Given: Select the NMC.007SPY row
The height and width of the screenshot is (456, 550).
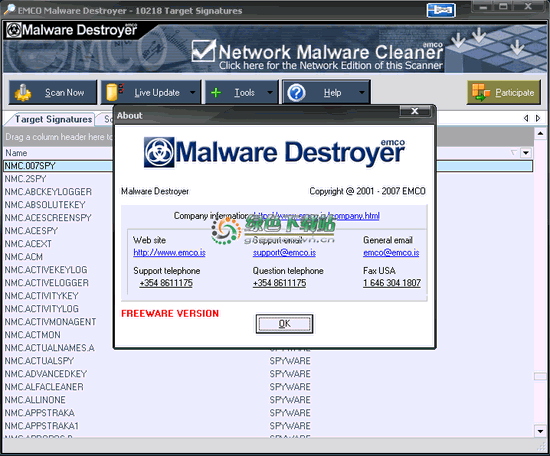Looking at the screenshot, I should point(268,166).
